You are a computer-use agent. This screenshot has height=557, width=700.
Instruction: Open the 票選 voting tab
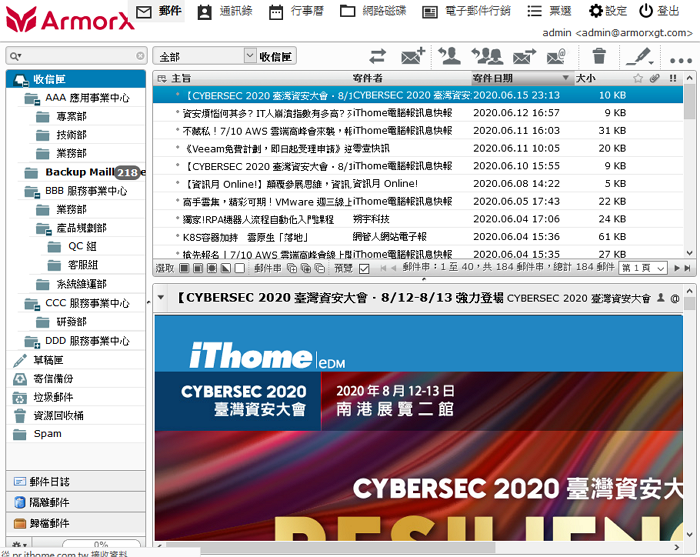549,11
